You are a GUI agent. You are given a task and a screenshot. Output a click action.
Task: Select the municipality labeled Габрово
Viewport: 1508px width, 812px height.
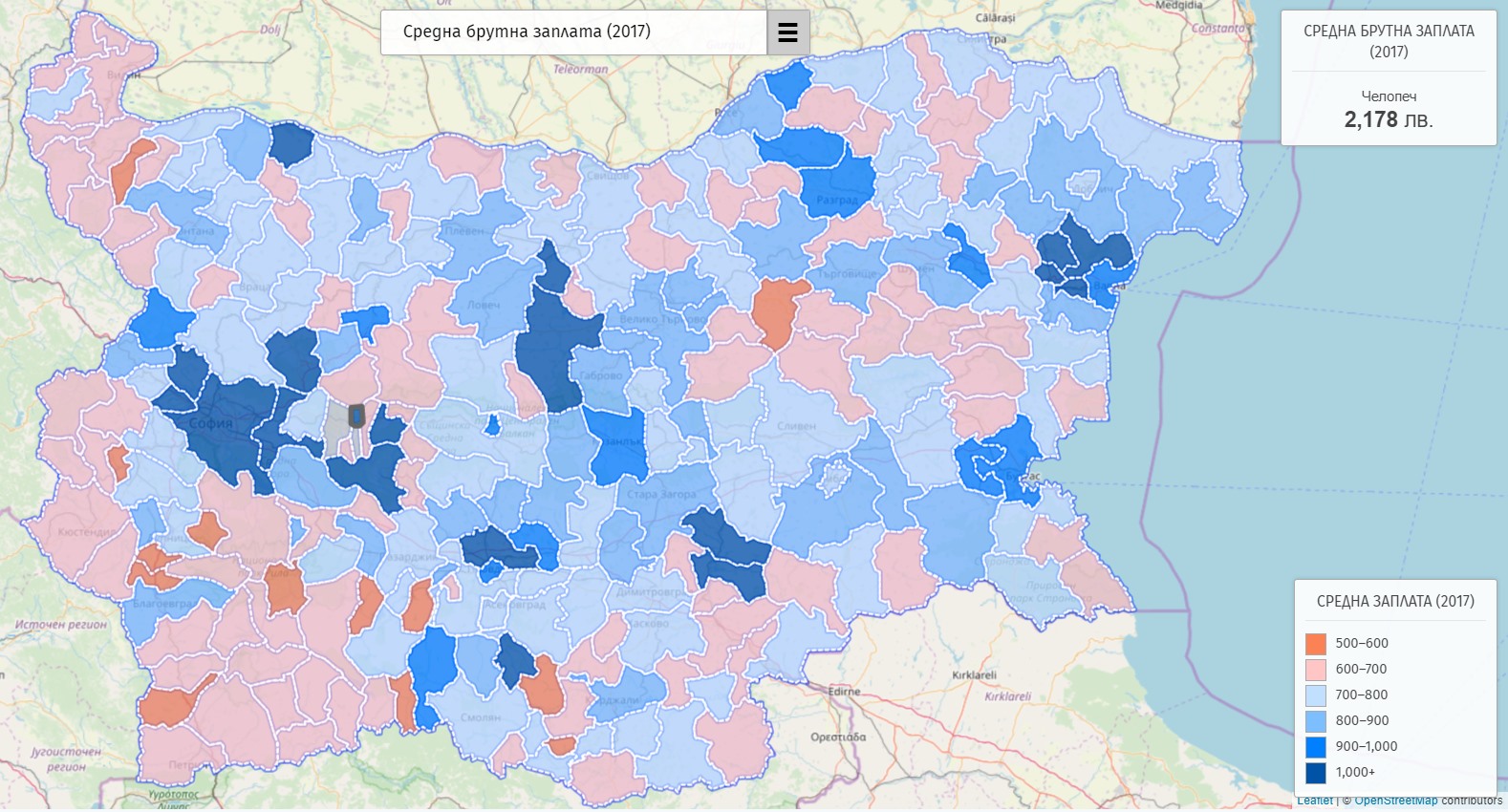coord(602,379)
